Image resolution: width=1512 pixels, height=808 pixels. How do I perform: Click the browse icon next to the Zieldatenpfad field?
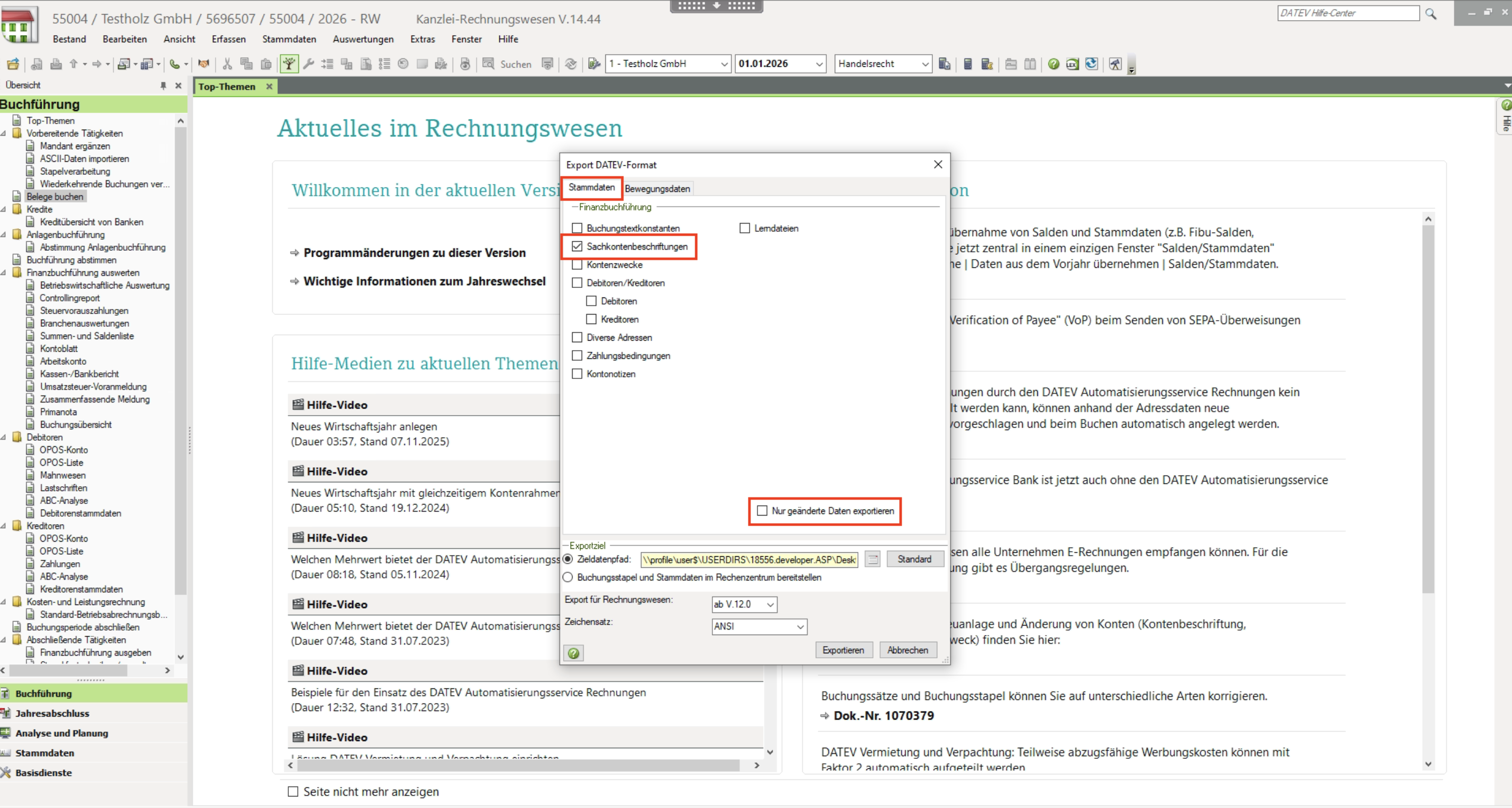coord(873,560)
